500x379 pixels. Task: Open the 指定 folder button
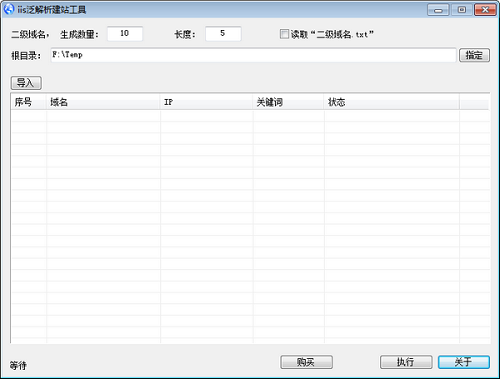474,55
